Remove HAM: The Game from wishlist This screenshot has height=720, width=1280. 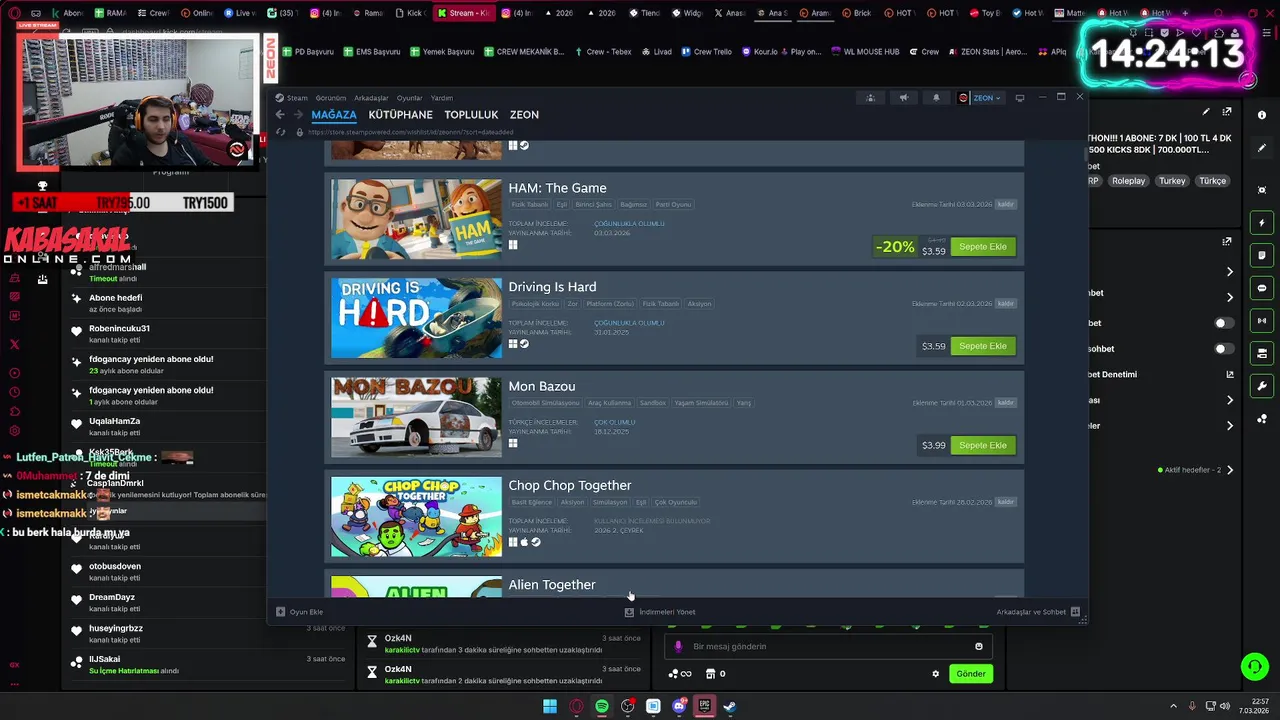(1006, 204)
